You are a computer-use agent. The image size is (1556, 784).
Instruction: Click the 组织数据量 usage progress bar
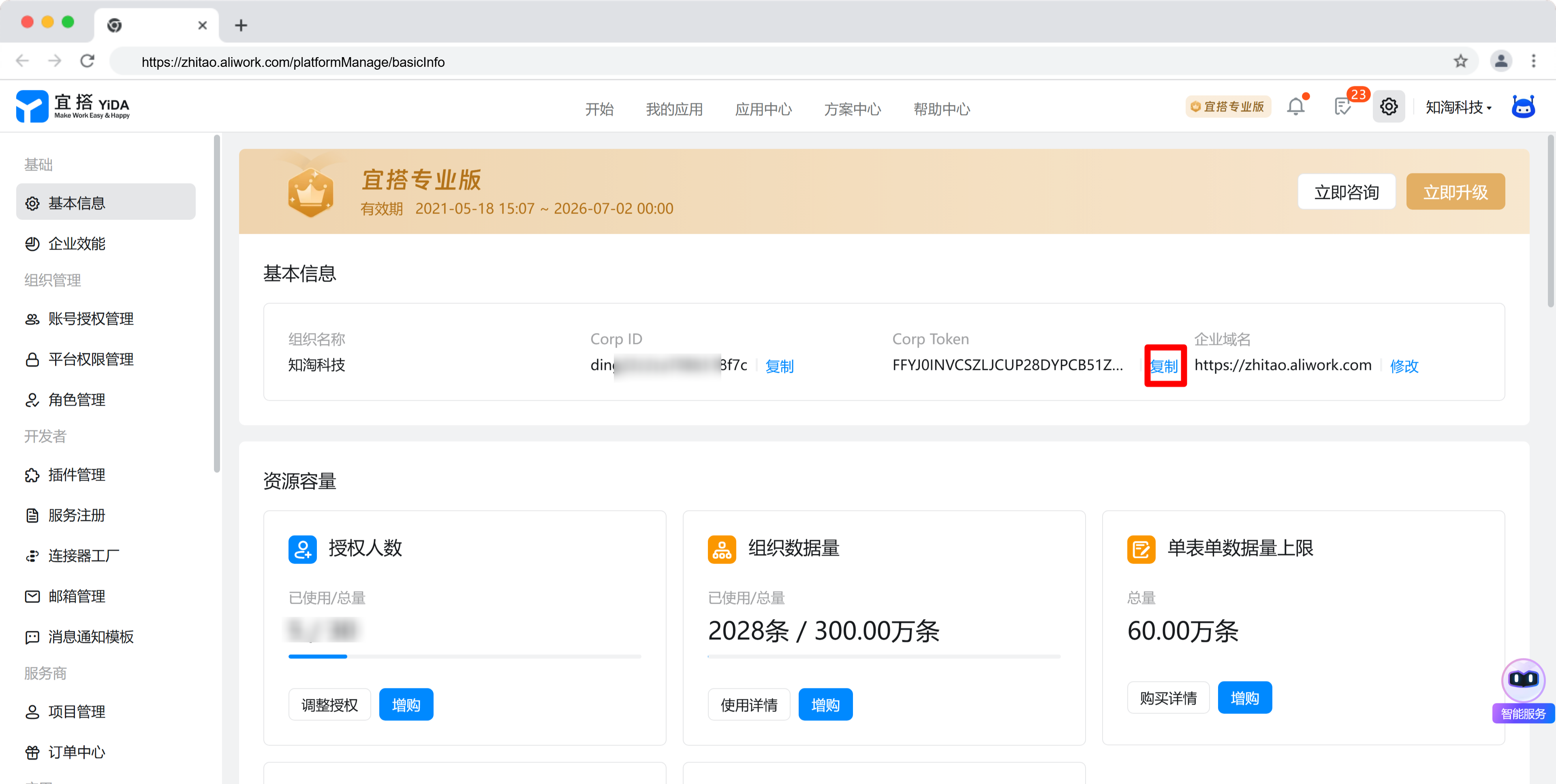[884, 656]
